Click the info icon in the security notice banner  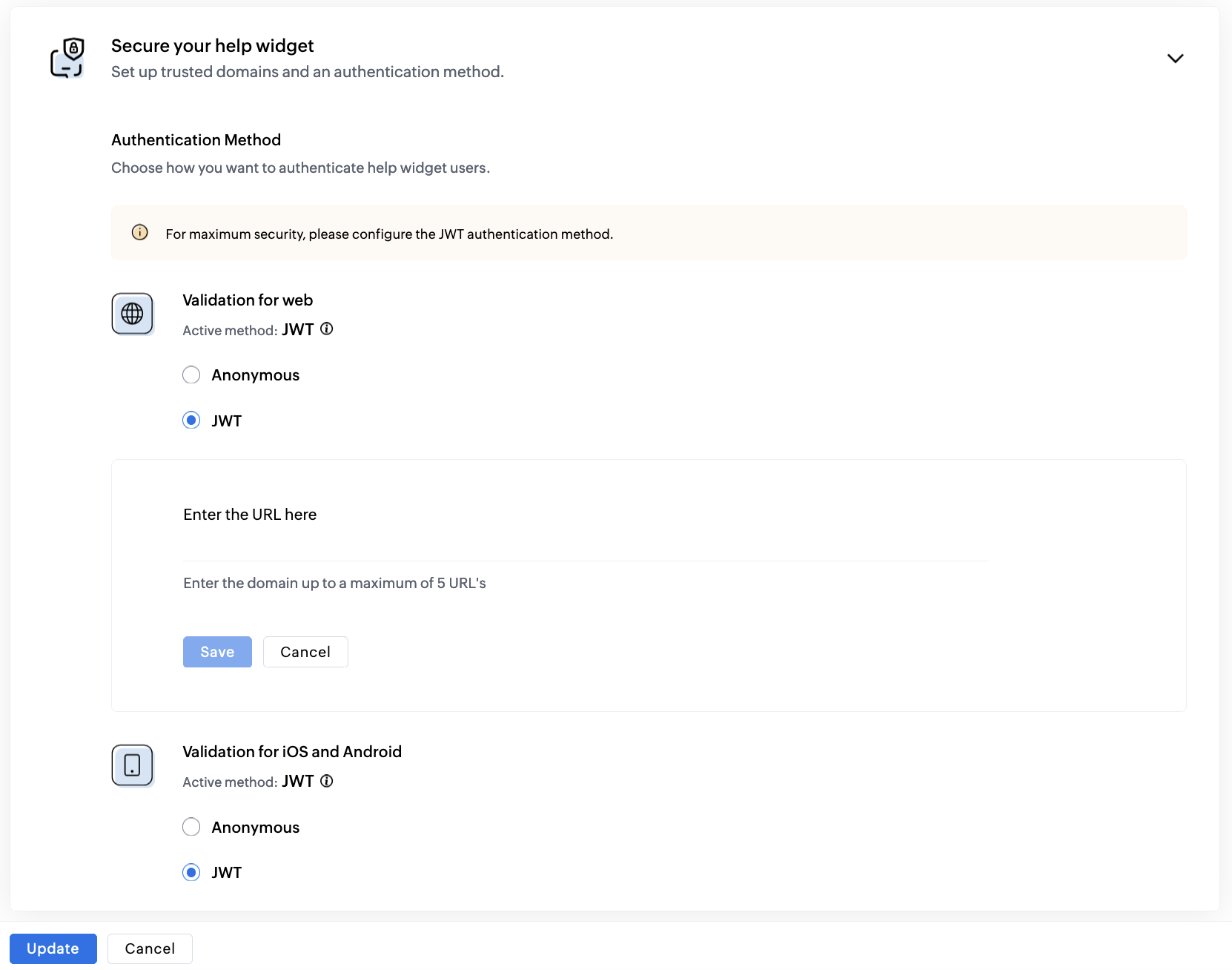(x=139, y=233)
